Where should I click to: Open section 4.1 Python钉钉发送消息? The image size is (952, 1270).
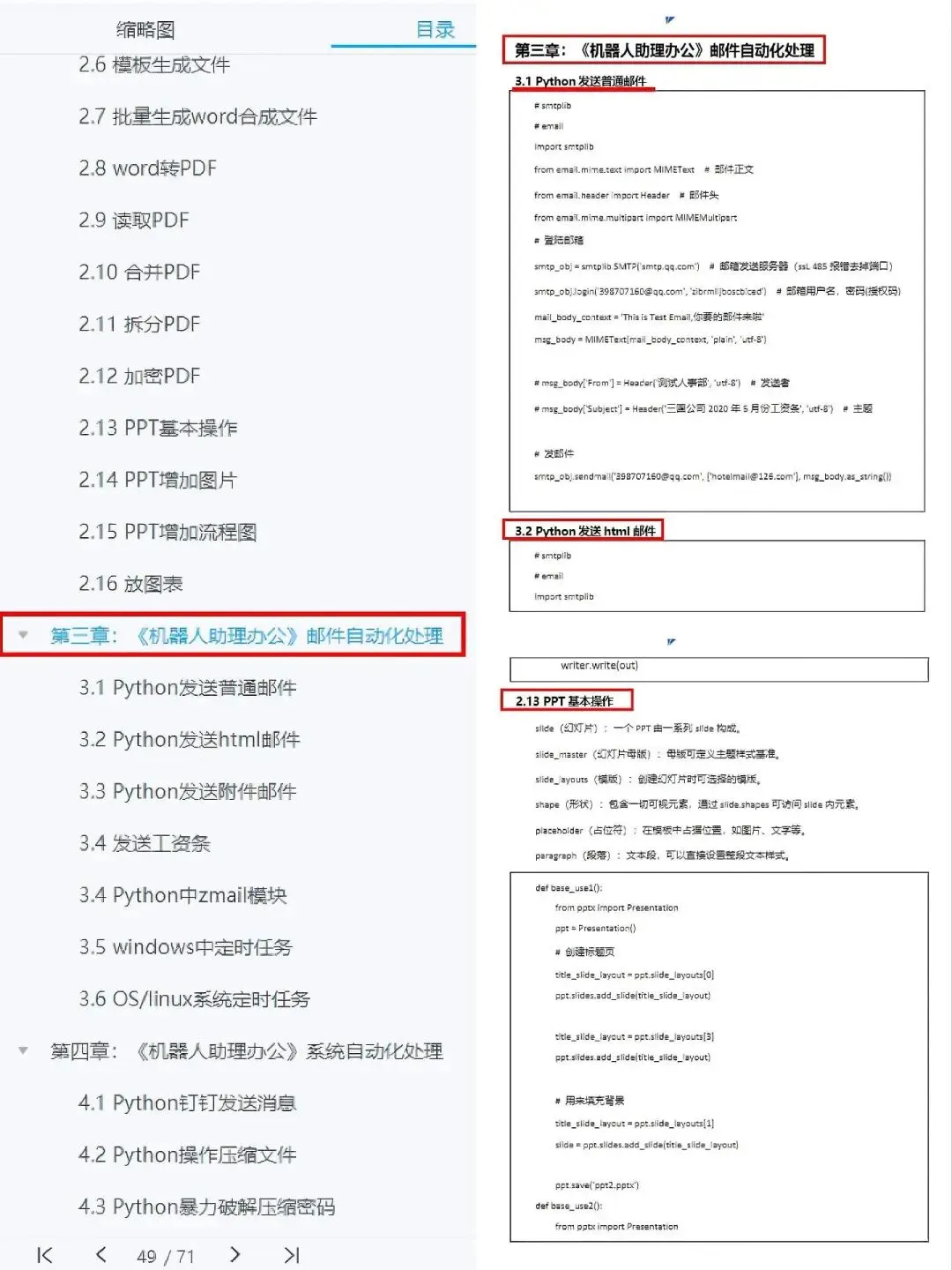tap(187, 1103)
